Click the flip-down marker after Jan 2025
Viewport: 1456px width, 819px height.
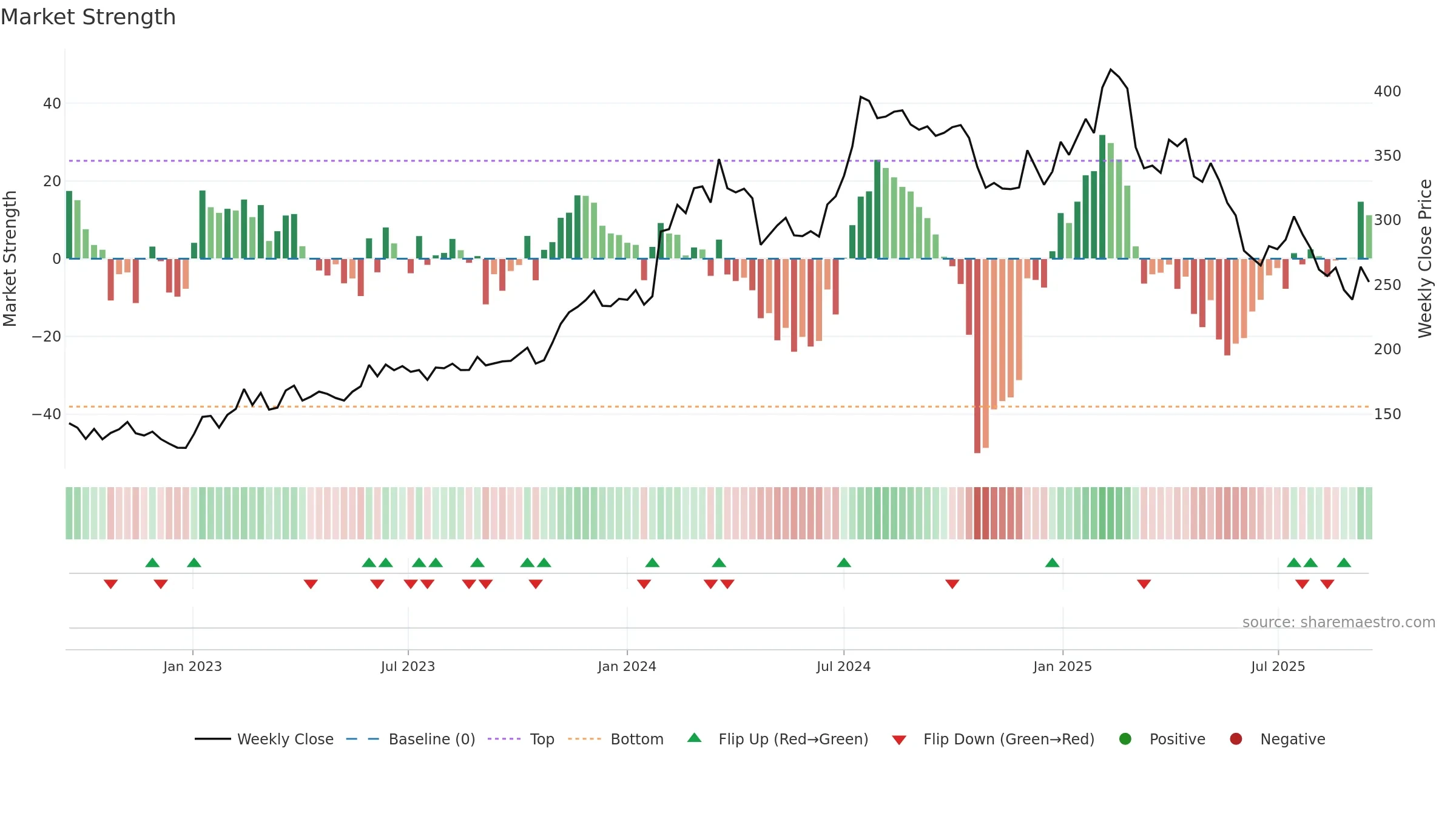point(1144,584)
